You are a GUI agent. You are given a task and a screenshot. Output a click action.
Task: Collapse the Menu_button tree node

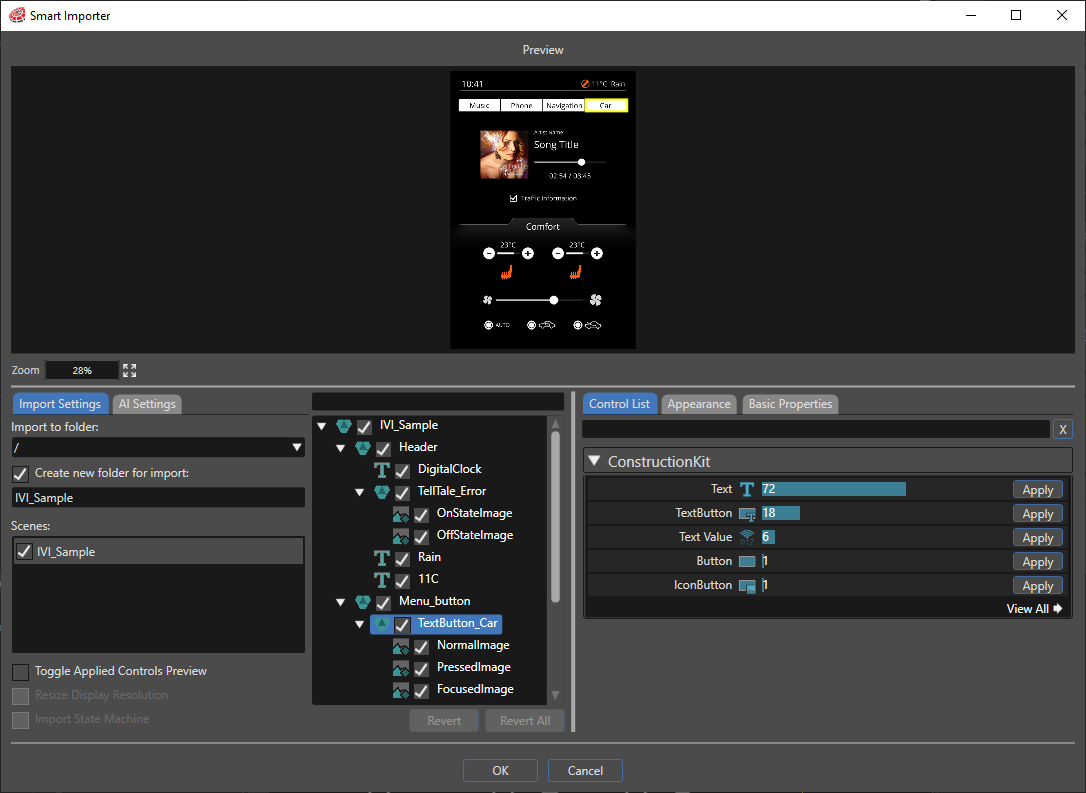[x=340, y=603]
